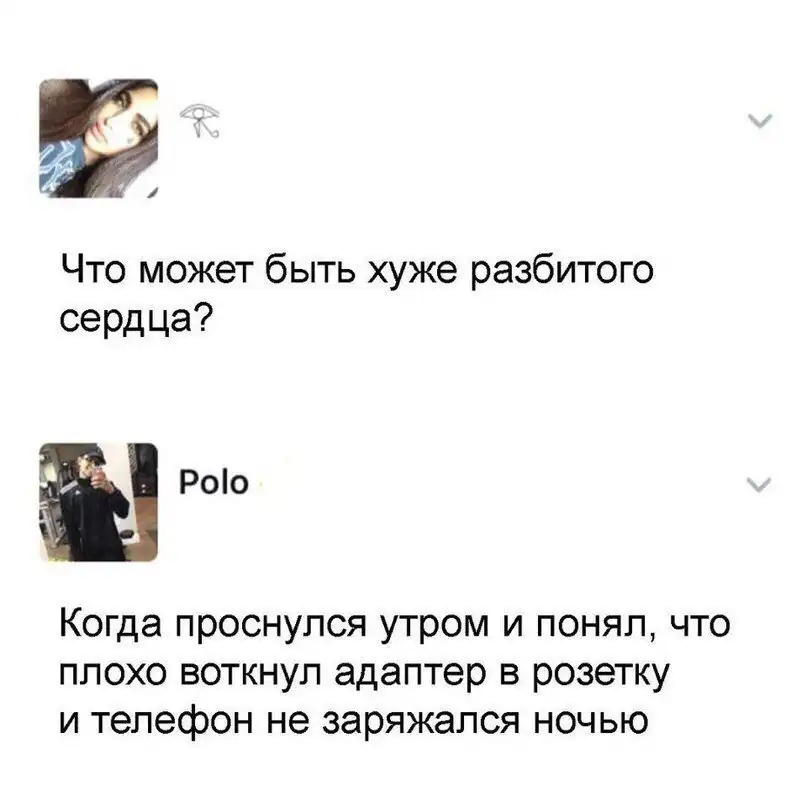Visit the Polo username link

[x=214, y=482]
